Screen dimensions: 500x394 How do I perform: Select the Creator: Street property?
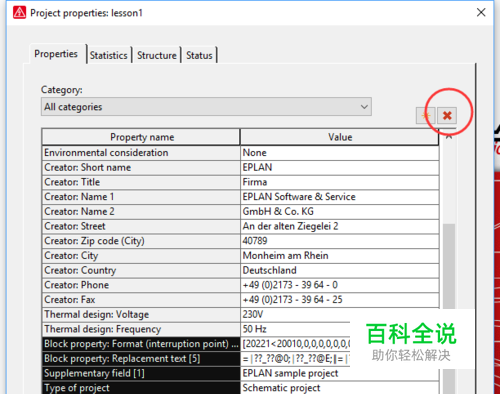141,226
